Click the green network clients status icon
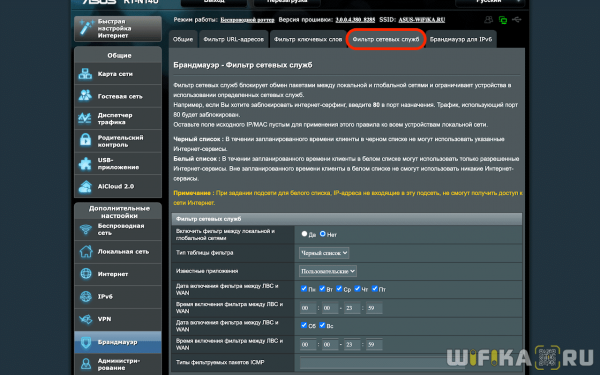This screenshot has height=375, width=600. coord(503,20)
